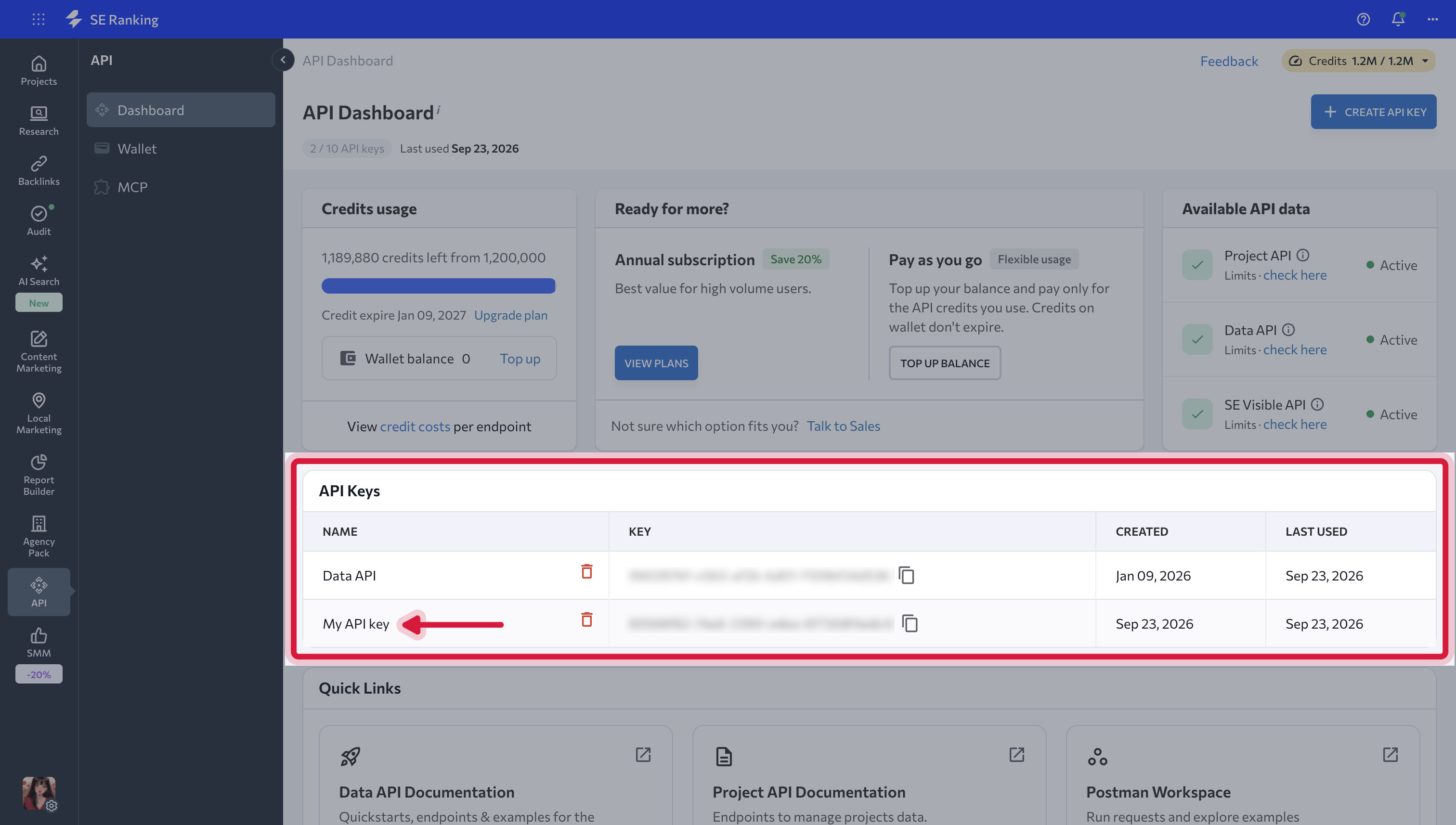Viewport: 1456px width, 825px height.
Task: Open Local Marketing section
Action: [x=39, y=413]
